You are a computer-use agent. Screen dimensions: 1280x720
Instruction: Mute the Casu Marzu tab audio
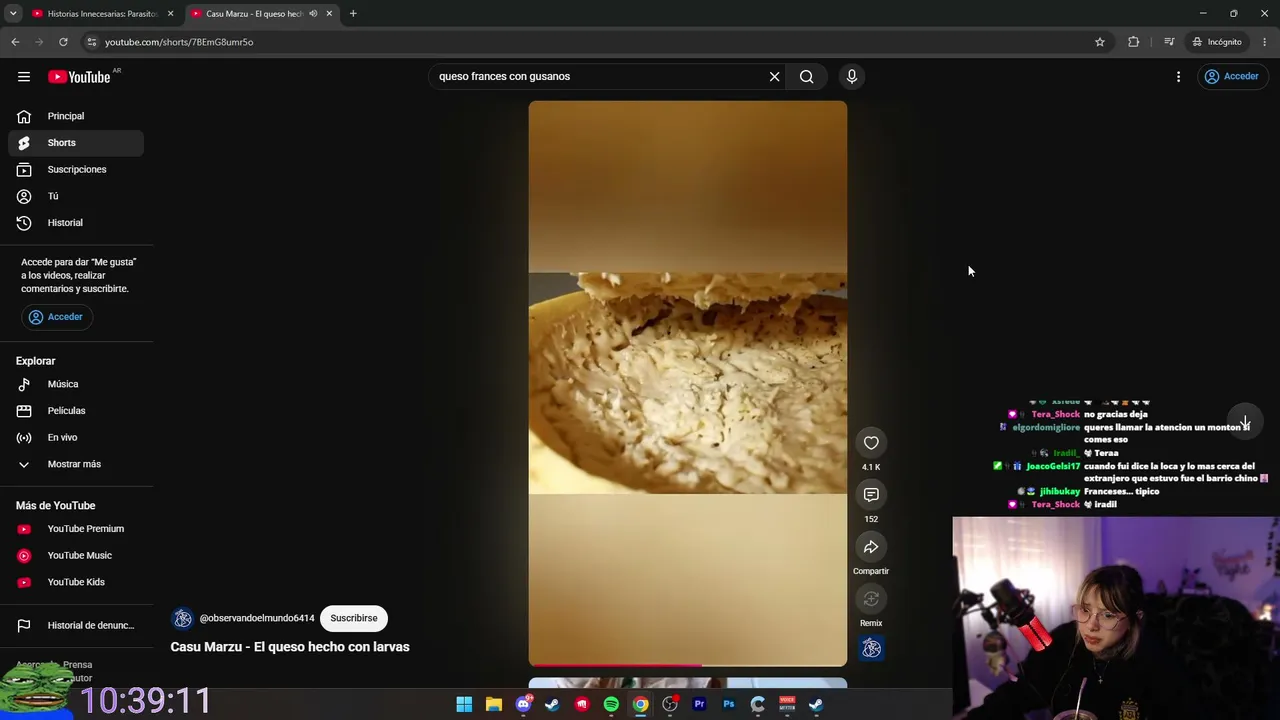click(x=313, y=14)
